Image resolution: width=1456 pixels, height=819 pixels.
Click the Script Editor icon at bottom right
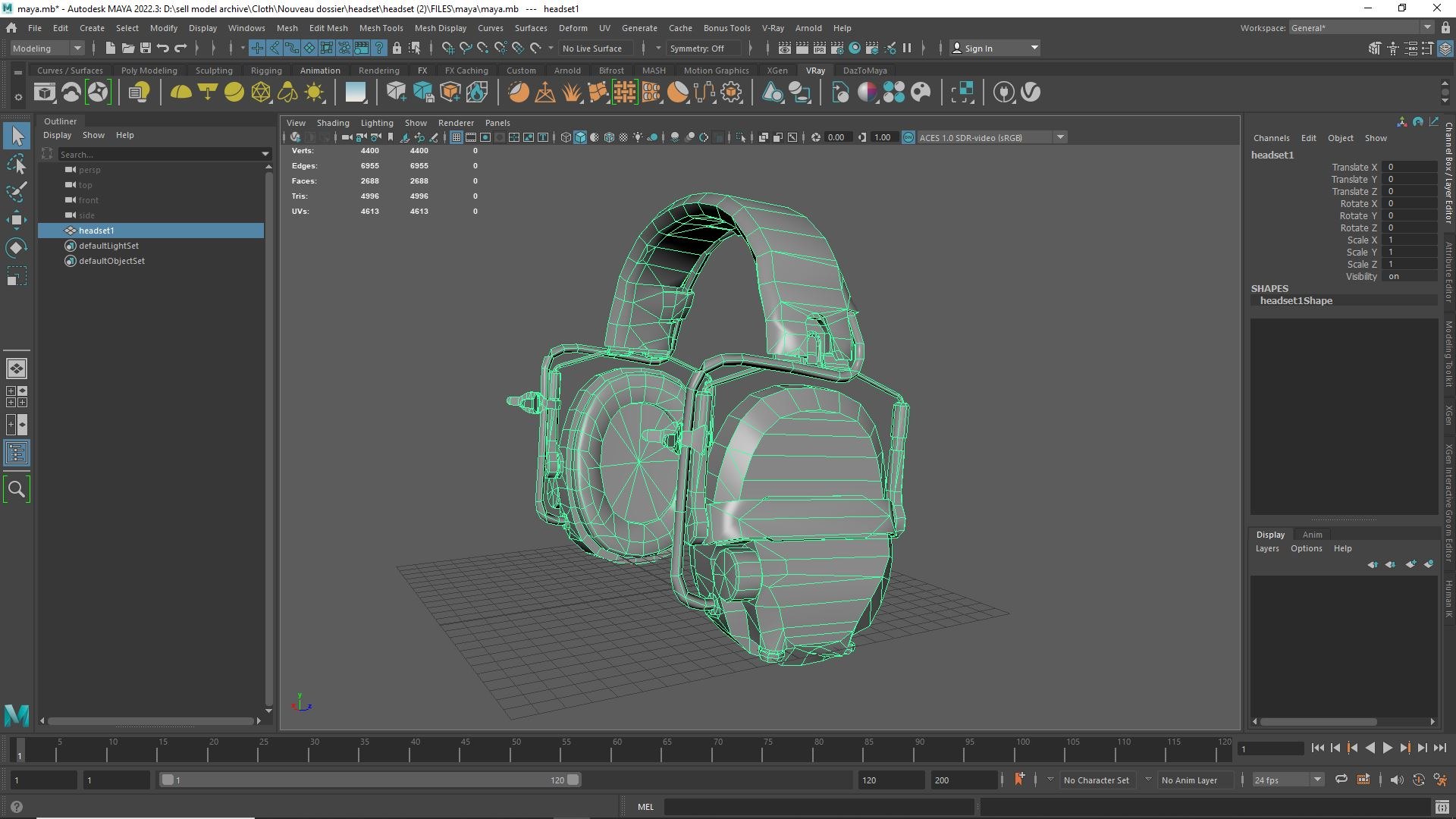[1442, 808]
